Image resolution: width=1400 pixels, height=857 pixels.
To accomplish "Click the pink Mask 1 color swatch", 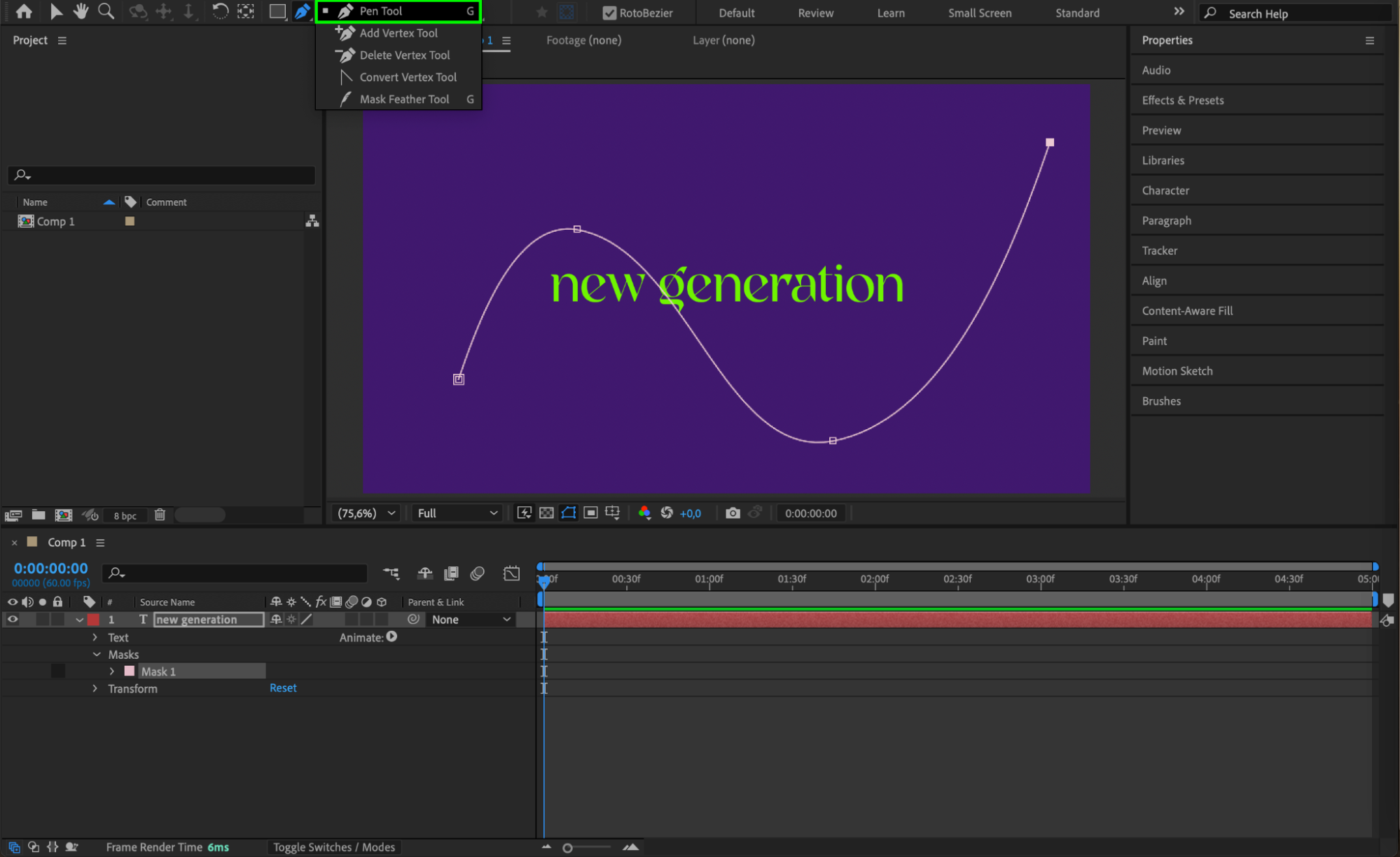I will [x=130, y=671].
